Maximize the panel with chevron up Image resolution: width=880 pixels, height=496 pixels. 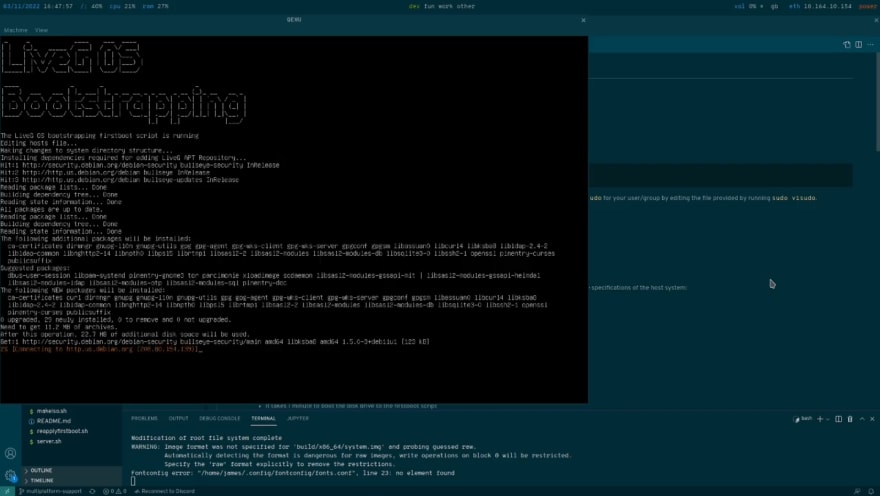(862, 419)
